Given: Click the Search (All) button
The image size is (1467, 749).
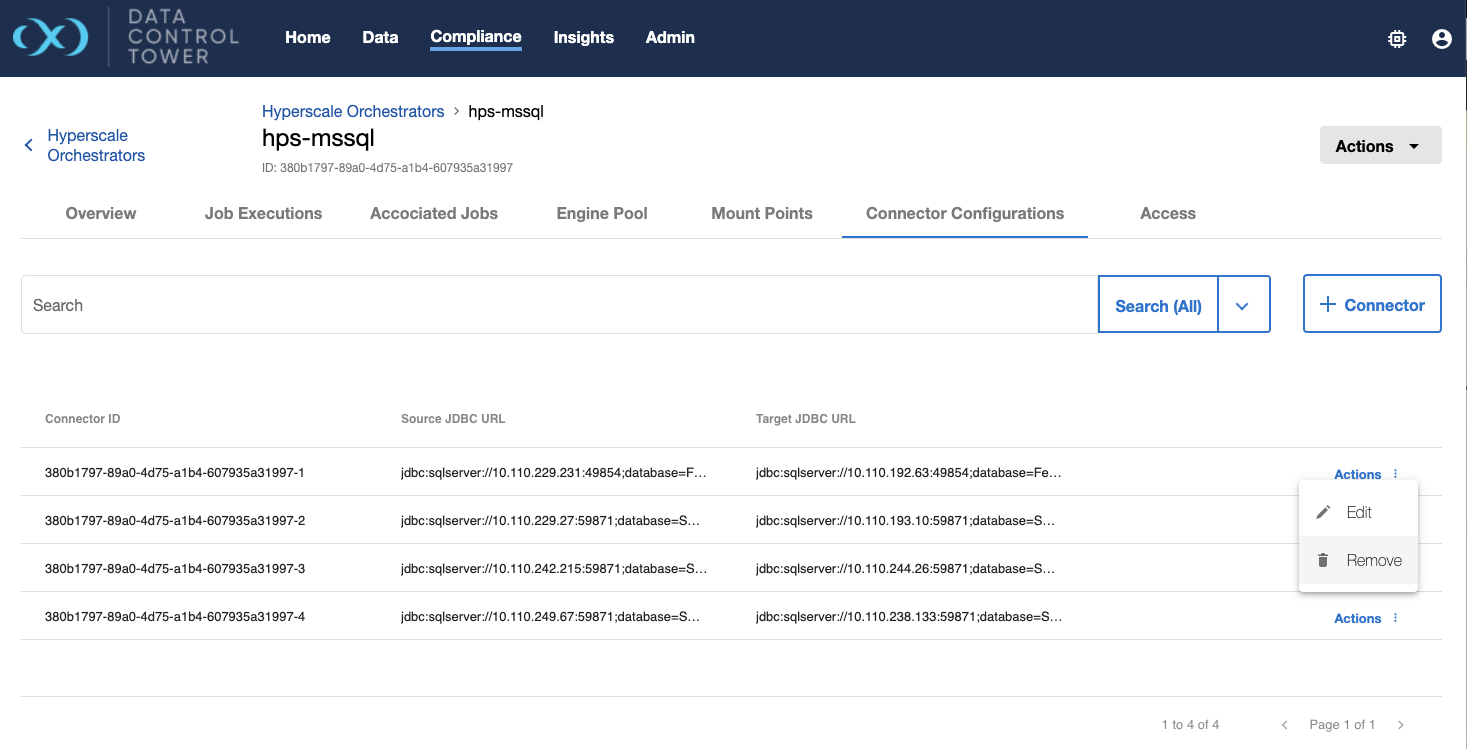Looking at the screenshot, I should tap(1158, 306).
